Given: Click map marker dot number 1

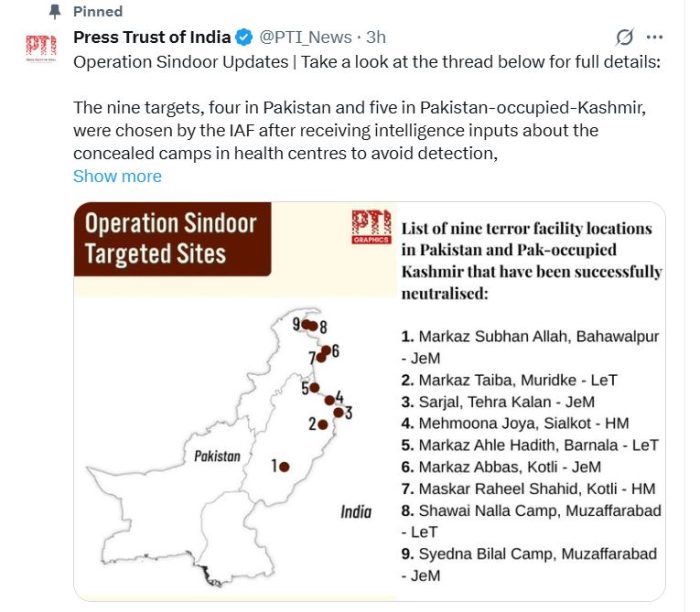Looking at the screenshot, I should tap(284, 466).
